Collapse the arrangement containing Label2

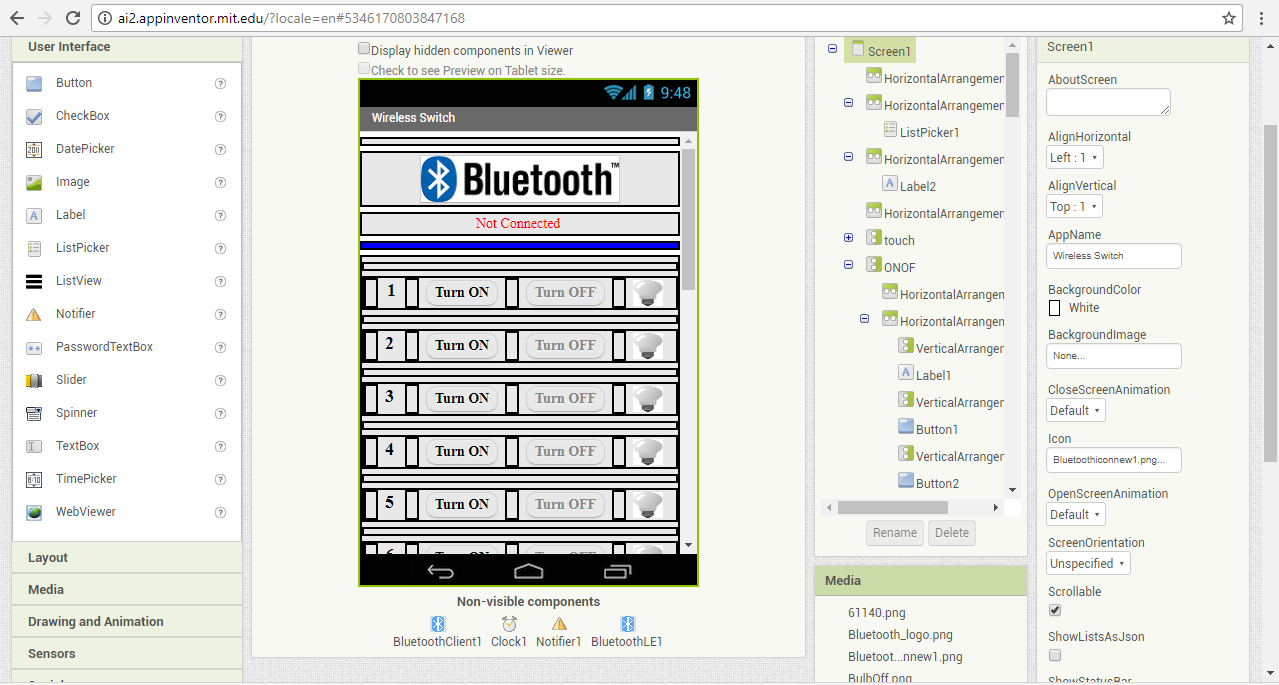point(848,156)
